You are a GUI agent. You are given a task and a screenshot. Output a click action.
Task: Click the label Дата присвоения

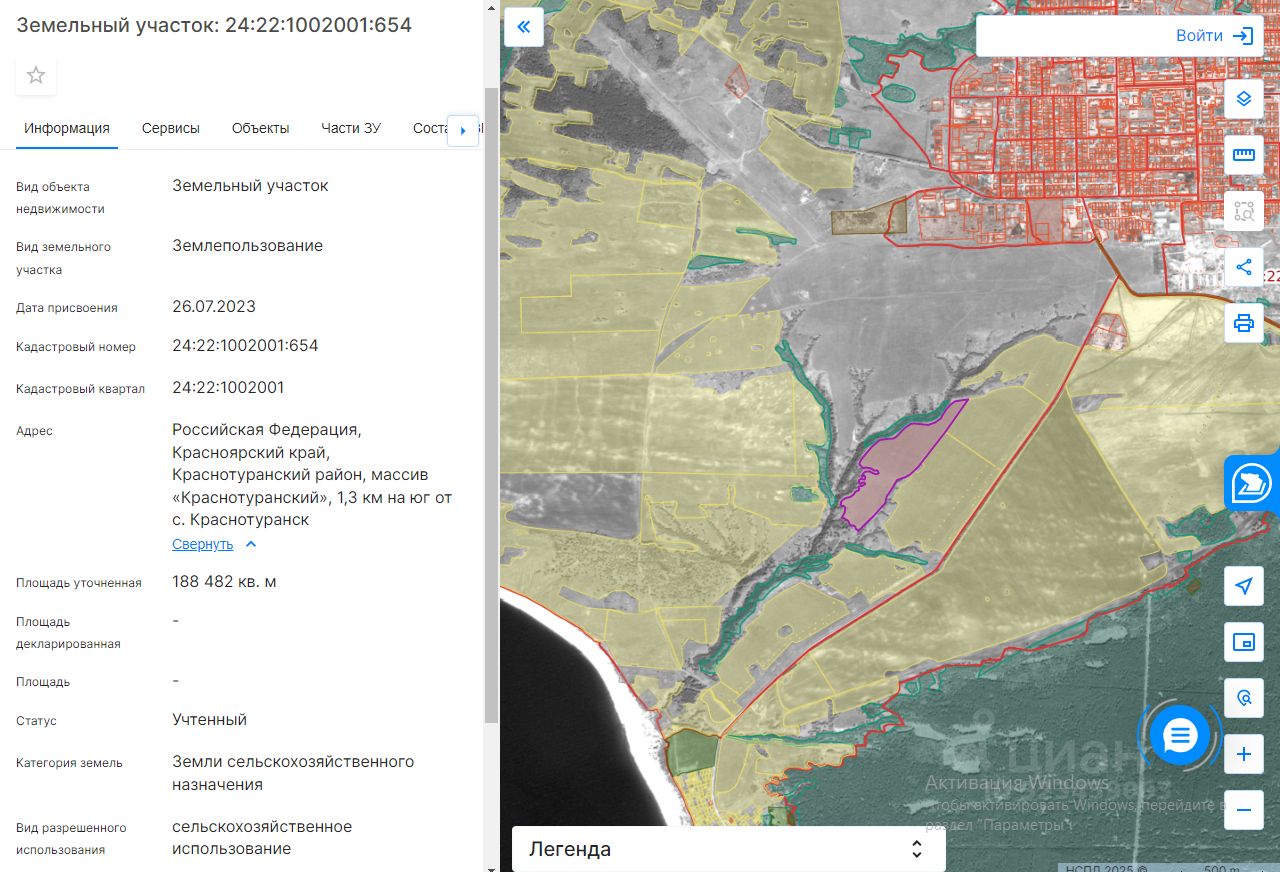(x=67, y=308)
